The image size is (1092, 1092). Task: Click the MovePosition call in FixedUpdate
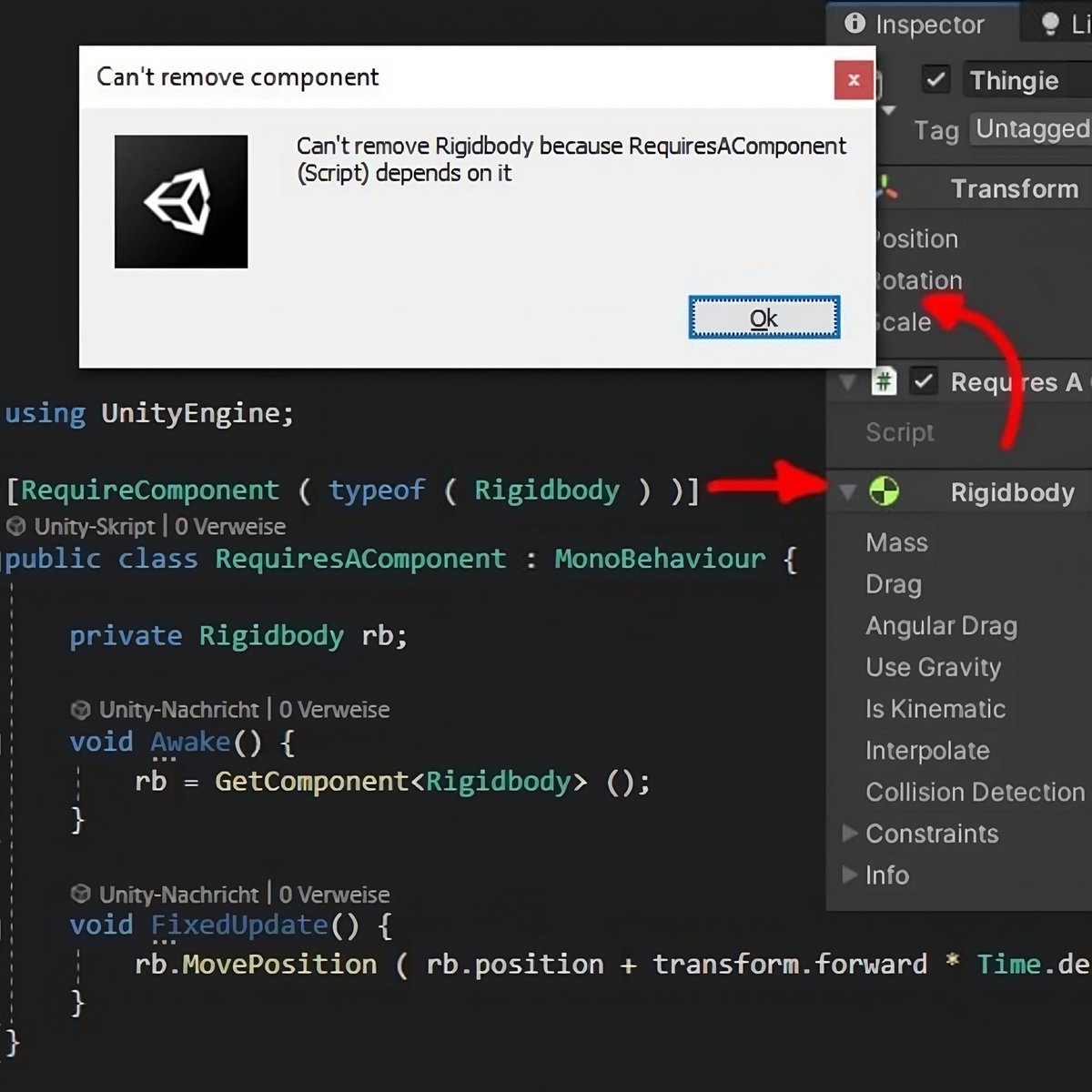coord(279,965)
